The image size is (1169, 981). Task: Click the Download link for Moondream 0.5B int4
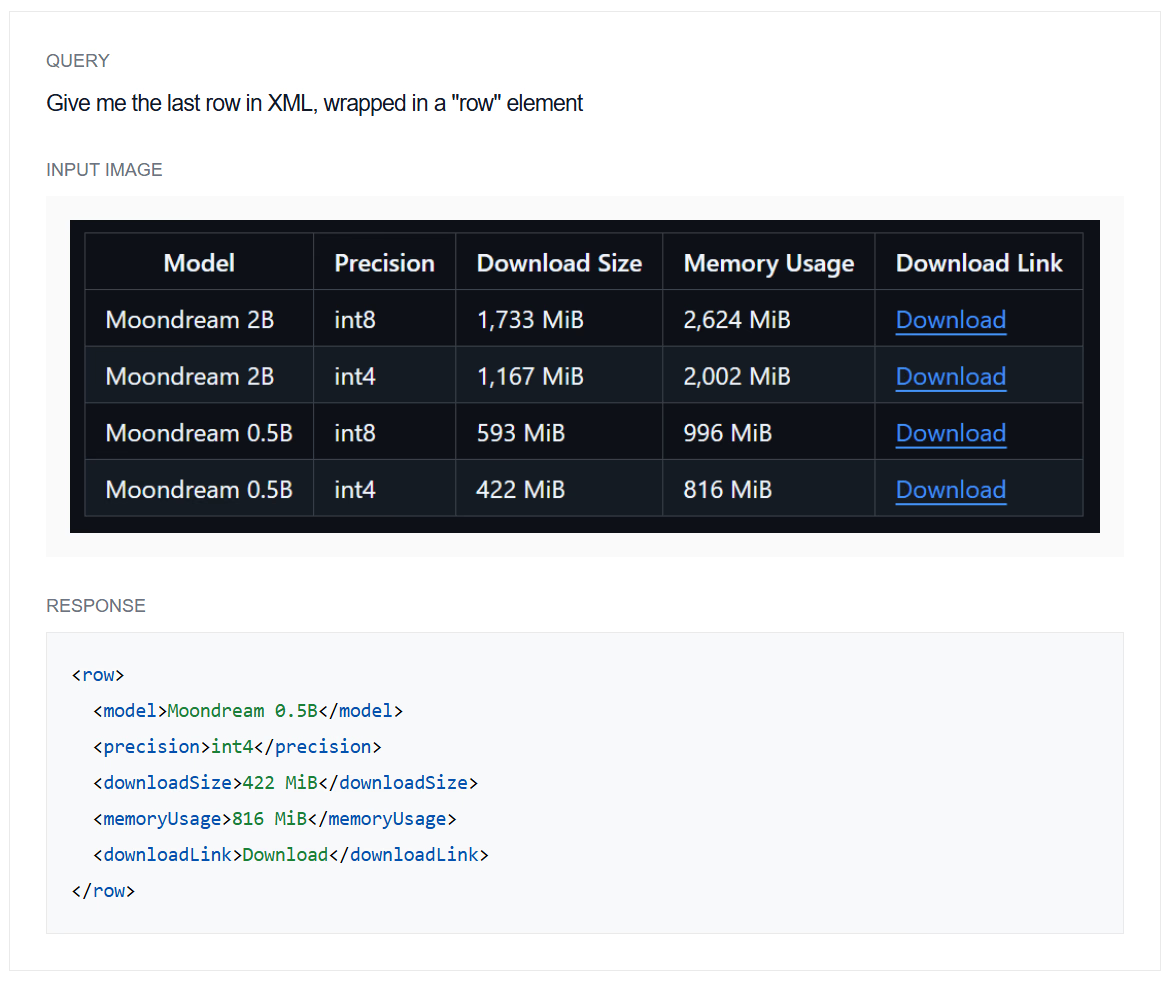[950, 489]
